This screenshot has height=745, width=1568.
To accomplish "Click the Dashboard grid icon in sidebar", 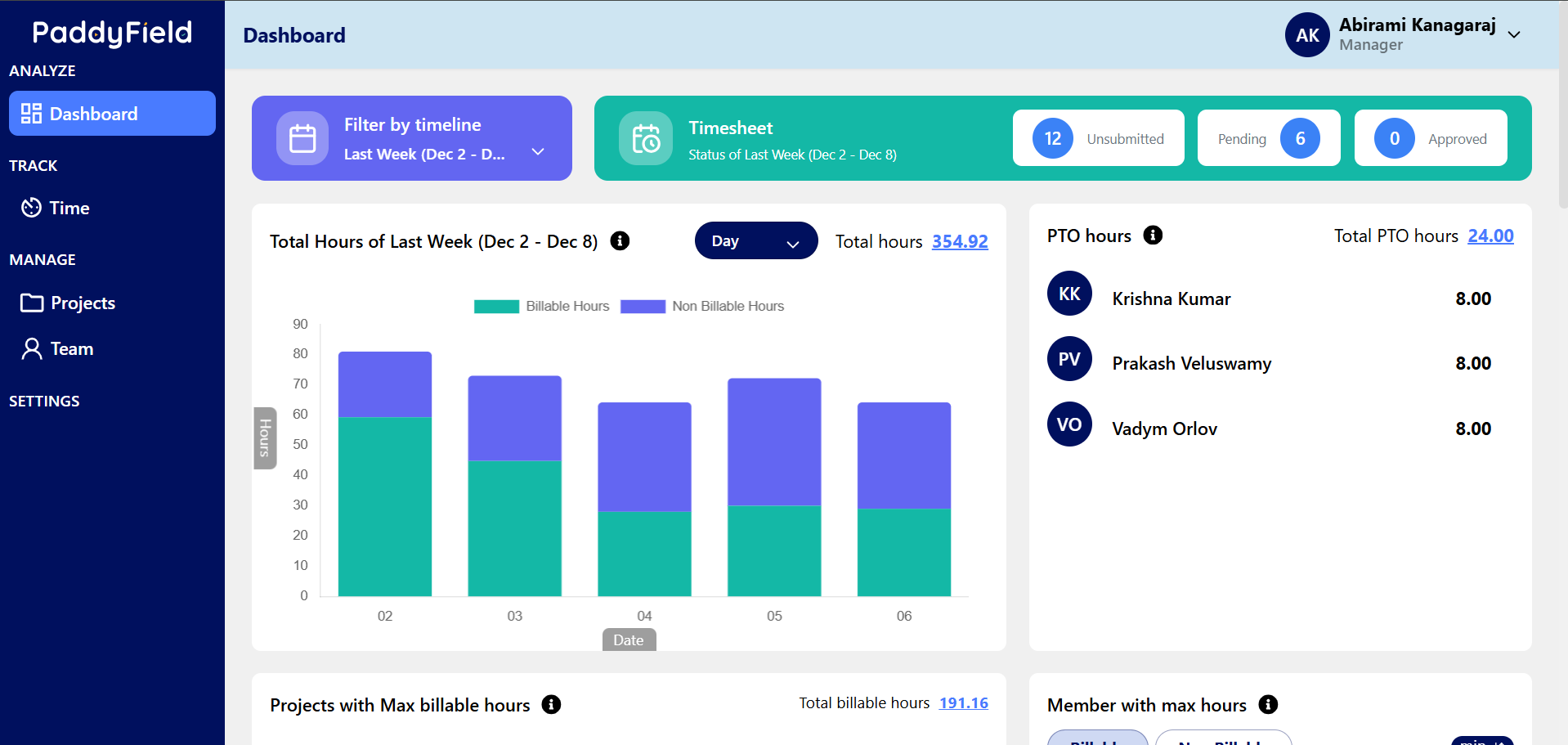I will [31, 114].
